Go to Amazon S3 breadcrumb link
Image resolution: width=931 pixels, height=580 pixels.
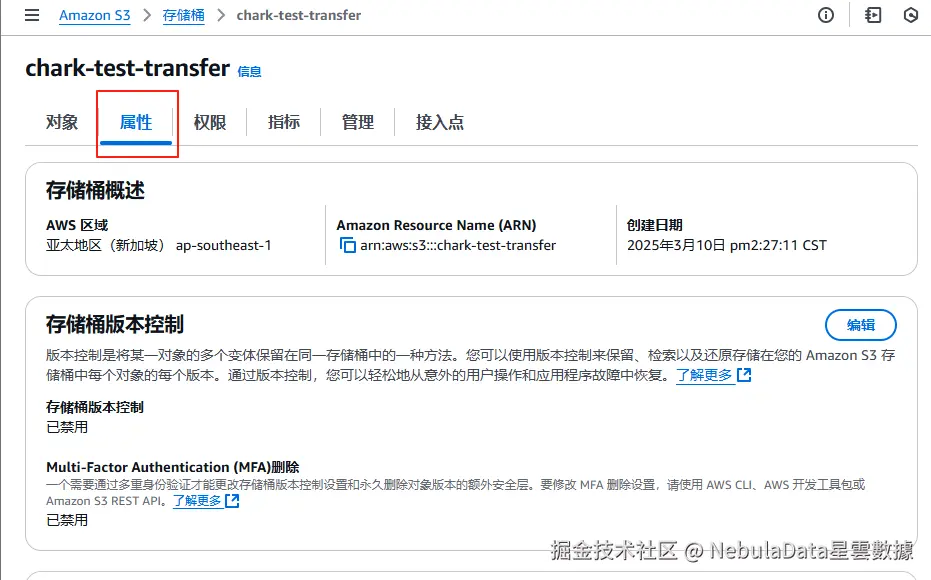click(94, 15)
